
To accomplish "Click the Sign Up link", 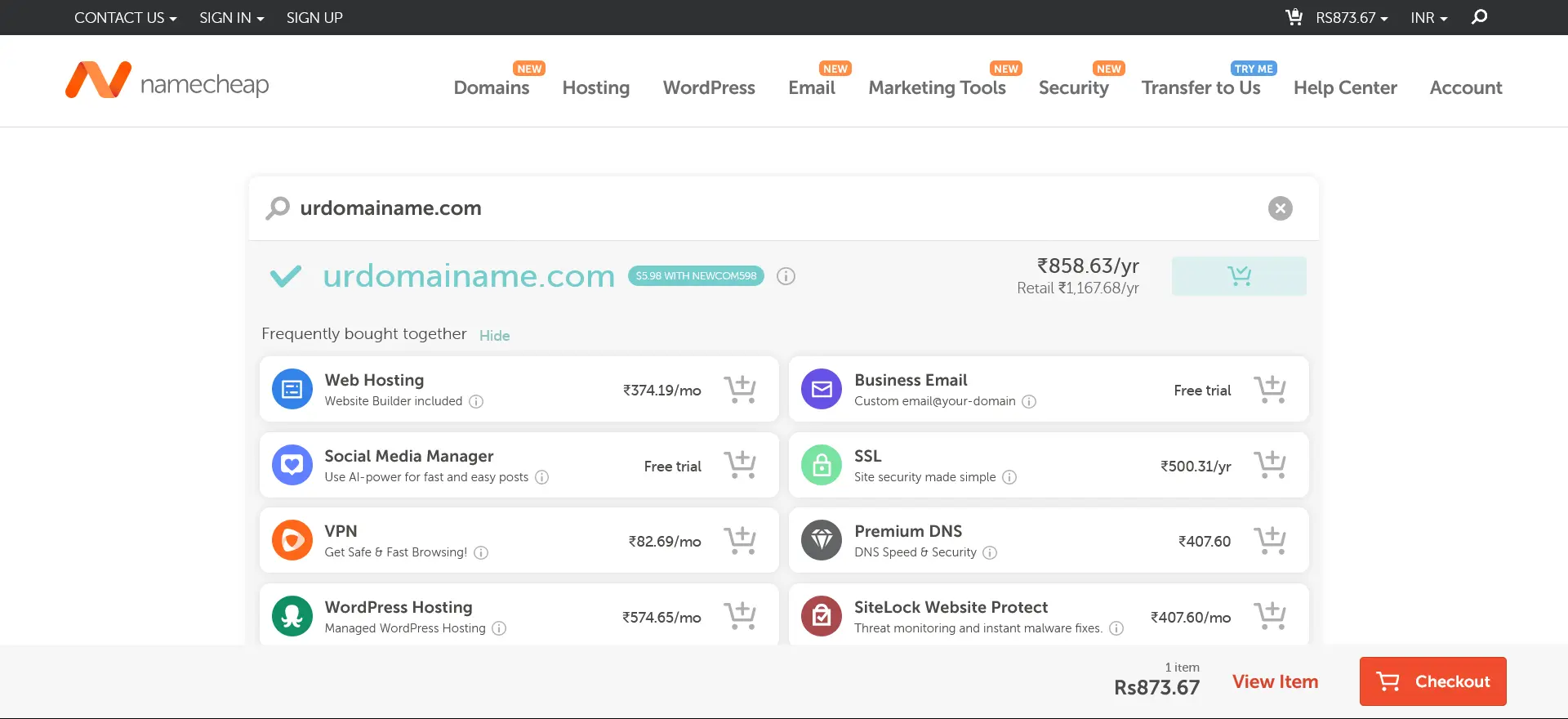I will coord(314,17).
